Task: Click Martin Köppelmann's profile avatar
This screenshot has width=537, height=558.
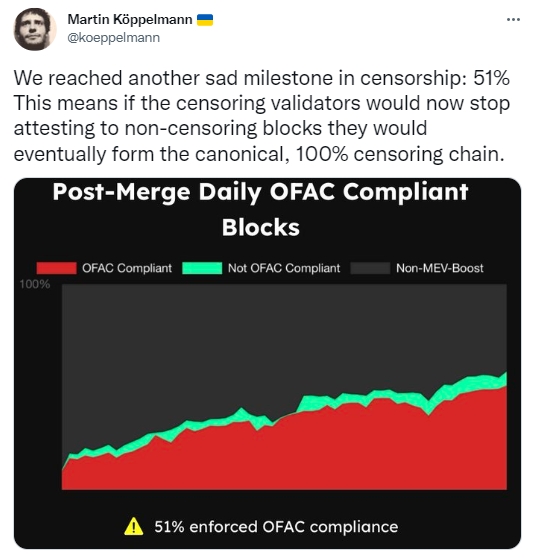Action: tap(35, 29)
